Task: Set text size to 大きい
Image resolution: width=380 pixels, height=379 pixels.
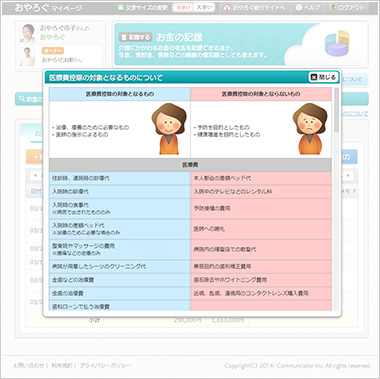Action: (203, 7)
